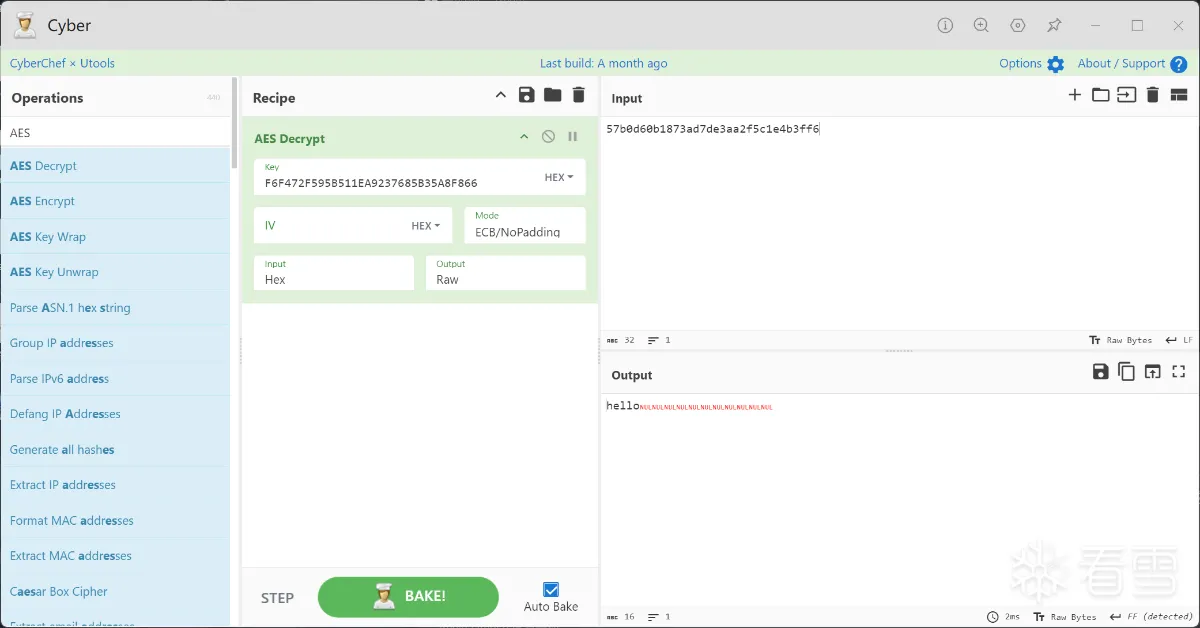Click the CyberChef × Utools link
This screenshot has width=1200, height=628.
pyautogui.click(x=62, y=63)
